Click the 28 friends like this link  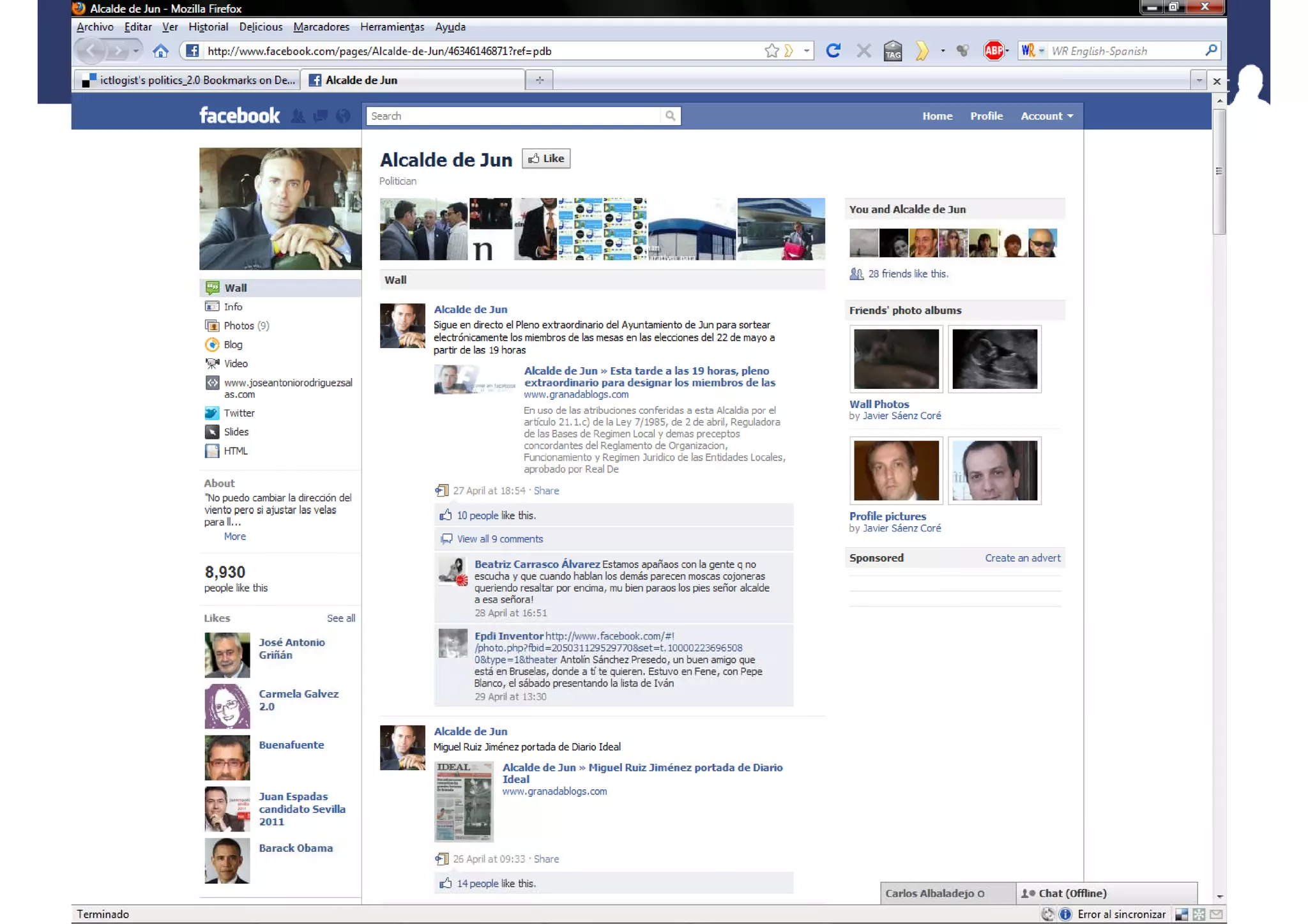tap(908, 274)
